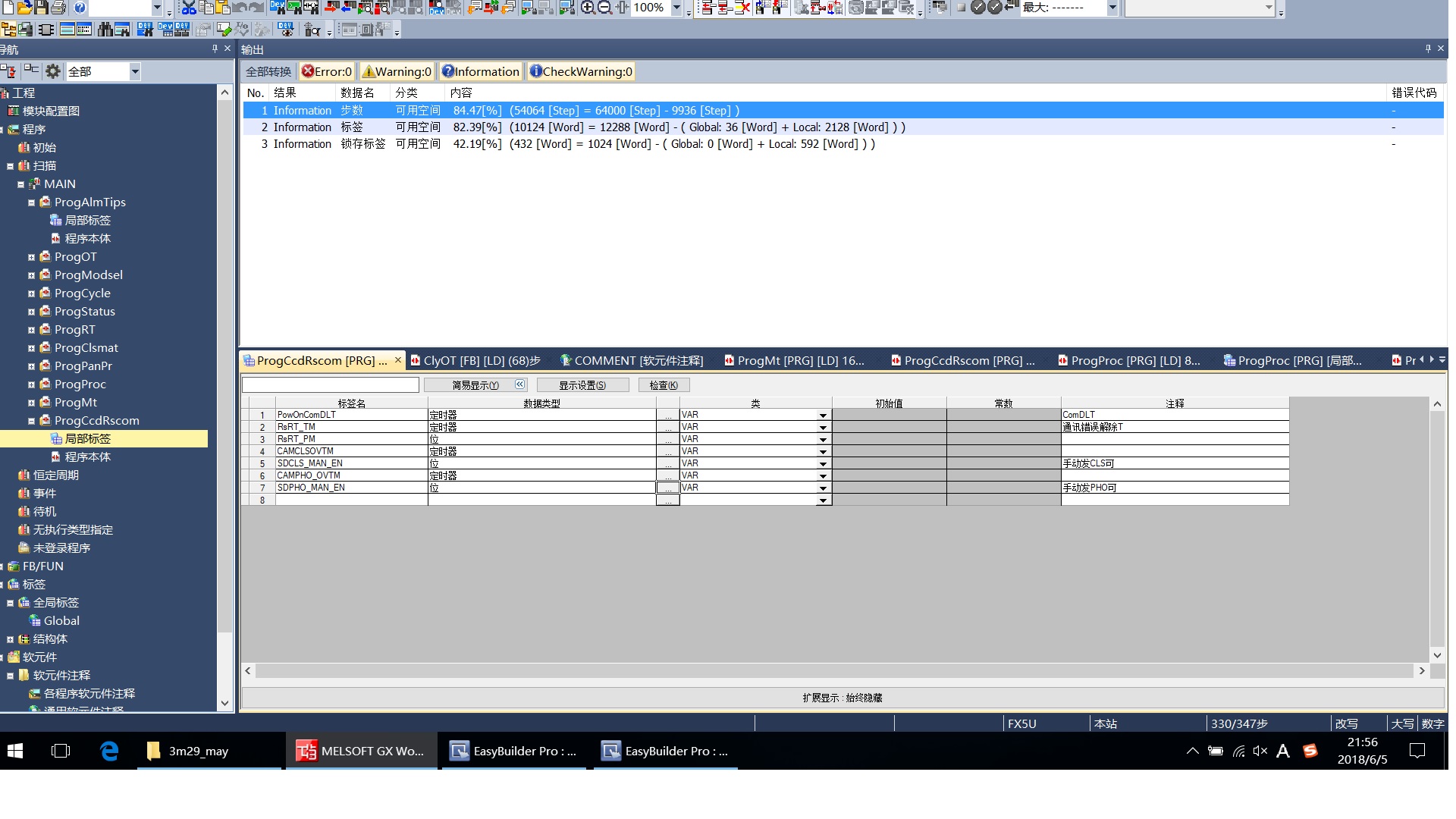Image resolution: width=1456 pixels, height=819 pixels.
Task: Click the zoom out magnifier icon
Action: tap(604, 8)
